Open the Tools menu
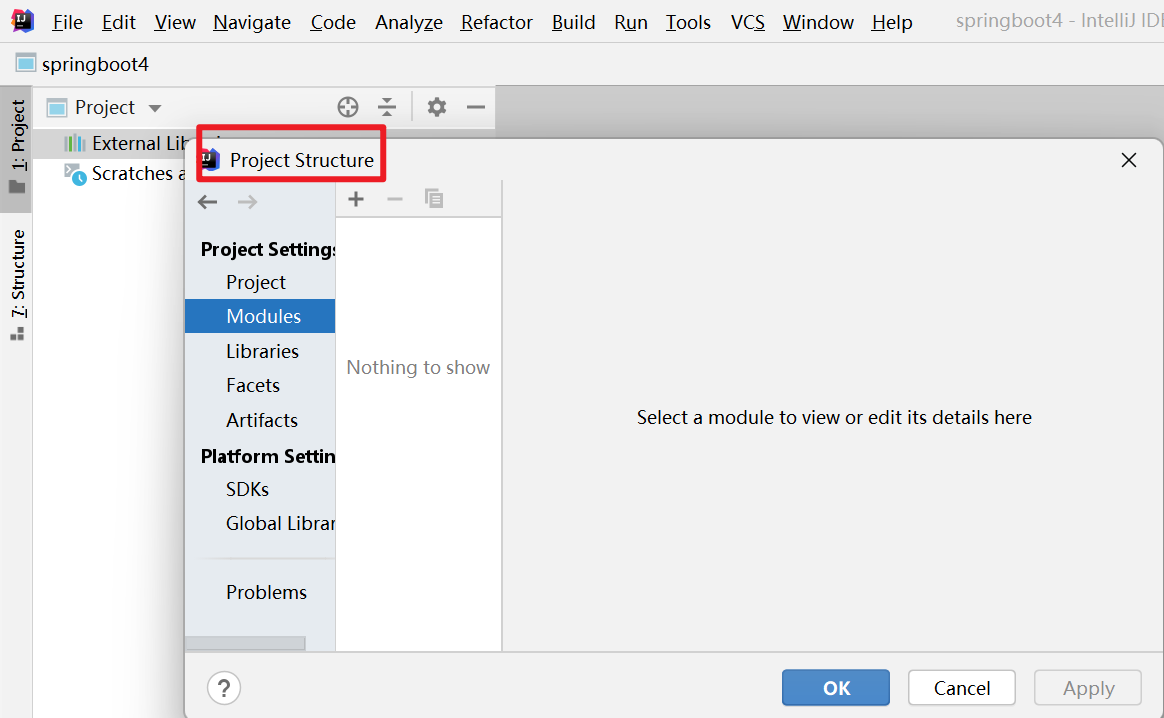1164x718 pixels. tap(688, 22)
